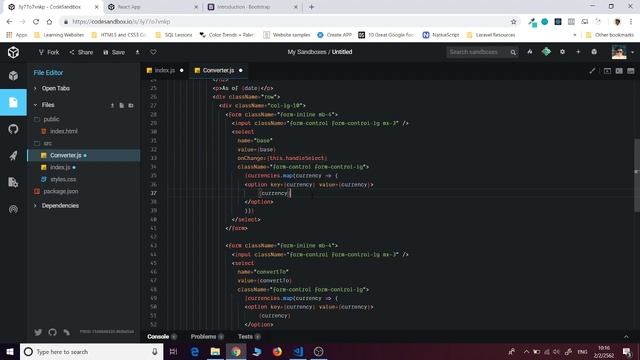Open the Create APP bookmark

334,35
